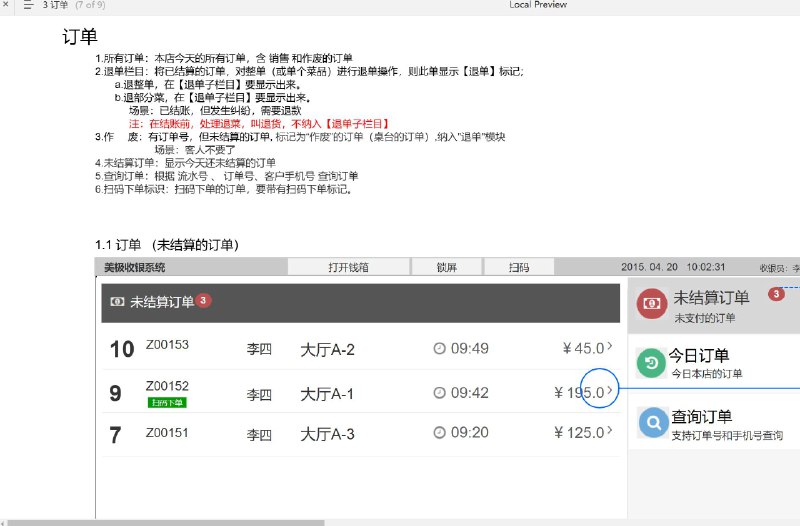Click serial number 7 in the order list
Screen dimensions: 800x526
coord(115,435)
